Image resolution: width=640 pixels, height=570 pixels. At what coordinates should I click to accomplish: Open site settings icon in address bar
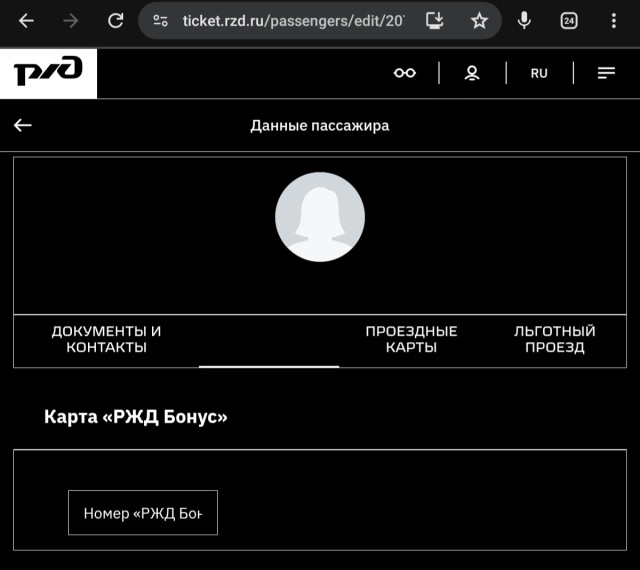click(160, 20)
